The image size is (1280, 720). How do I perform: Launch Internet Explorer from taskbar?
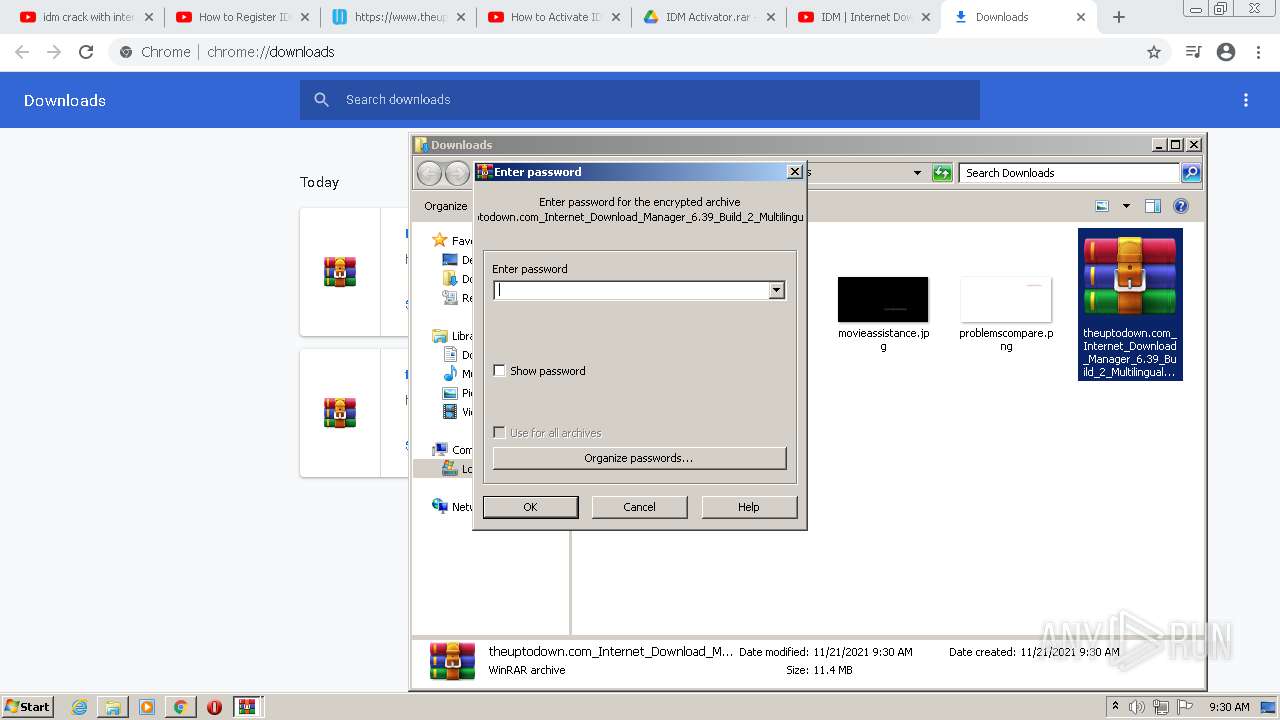80,707
